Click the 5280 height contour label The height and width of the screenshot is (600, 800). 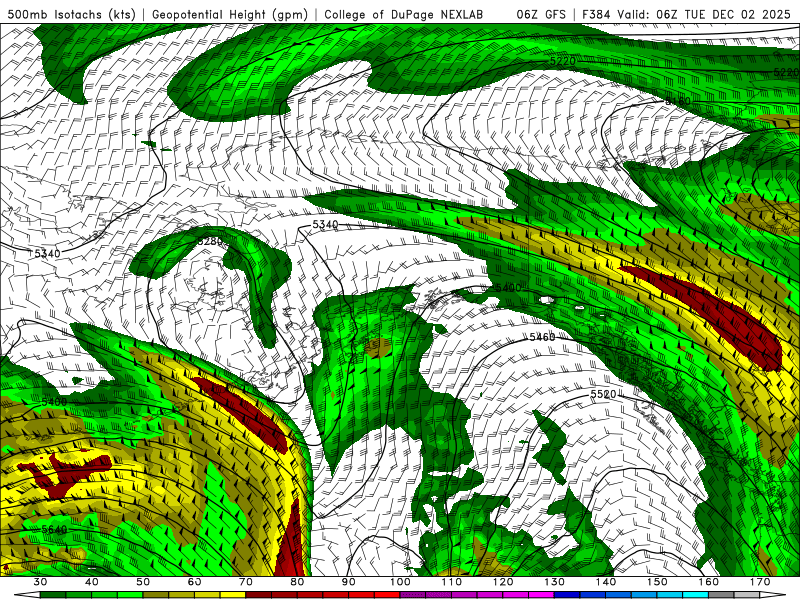click(x=210, y=241)
